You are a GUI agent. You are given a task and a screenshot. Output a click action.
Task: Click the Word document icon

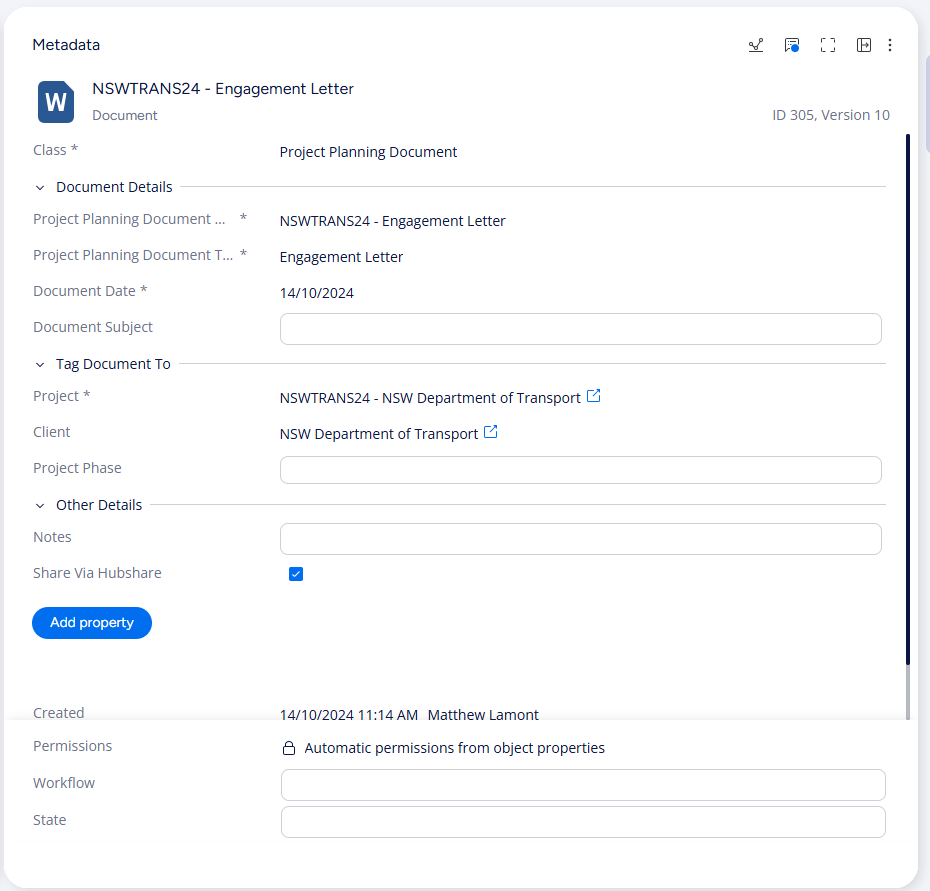(56, 102)
